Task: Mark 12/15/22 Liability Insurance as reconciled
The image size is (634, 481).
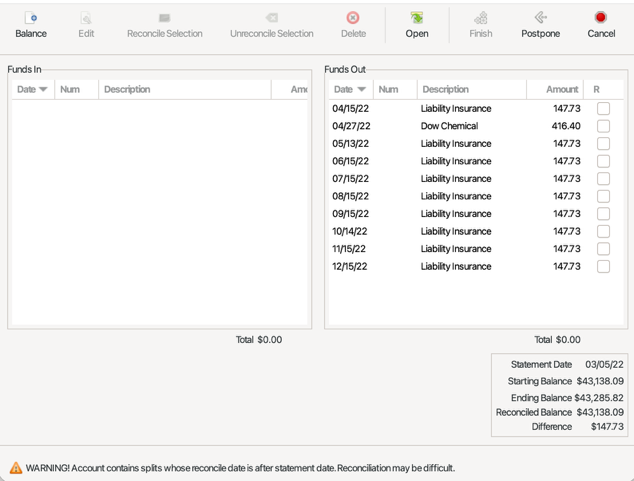Action: [x=603, y=267]
